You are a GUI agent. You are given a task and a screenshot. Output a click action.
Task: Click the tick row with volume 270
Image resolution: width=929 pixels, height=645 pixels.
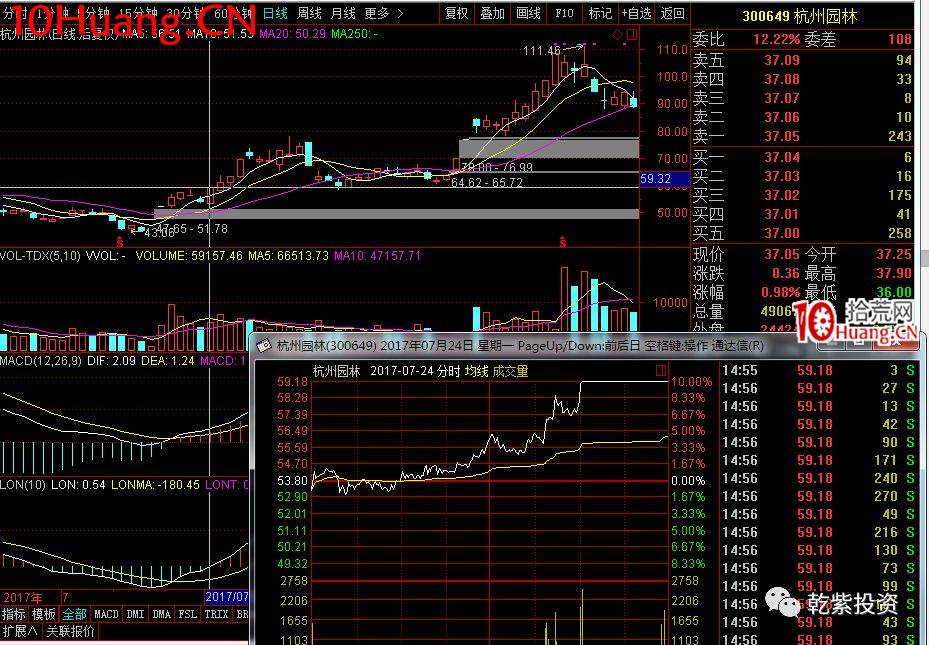click(818, 496)
